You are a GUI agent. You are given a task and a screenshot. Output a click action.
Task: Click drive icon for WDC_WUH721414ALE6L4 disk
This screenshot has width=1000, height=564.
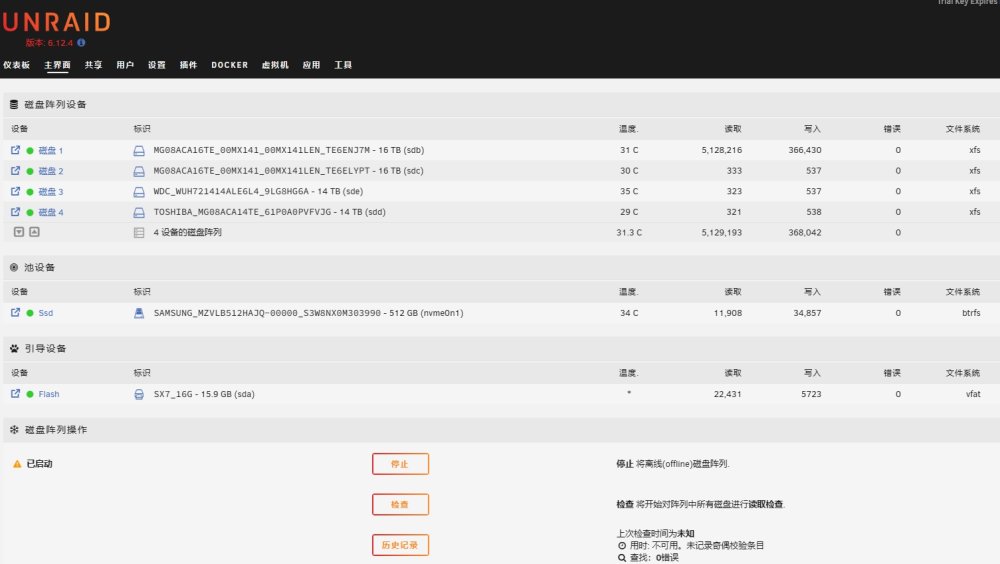[139, 192]
